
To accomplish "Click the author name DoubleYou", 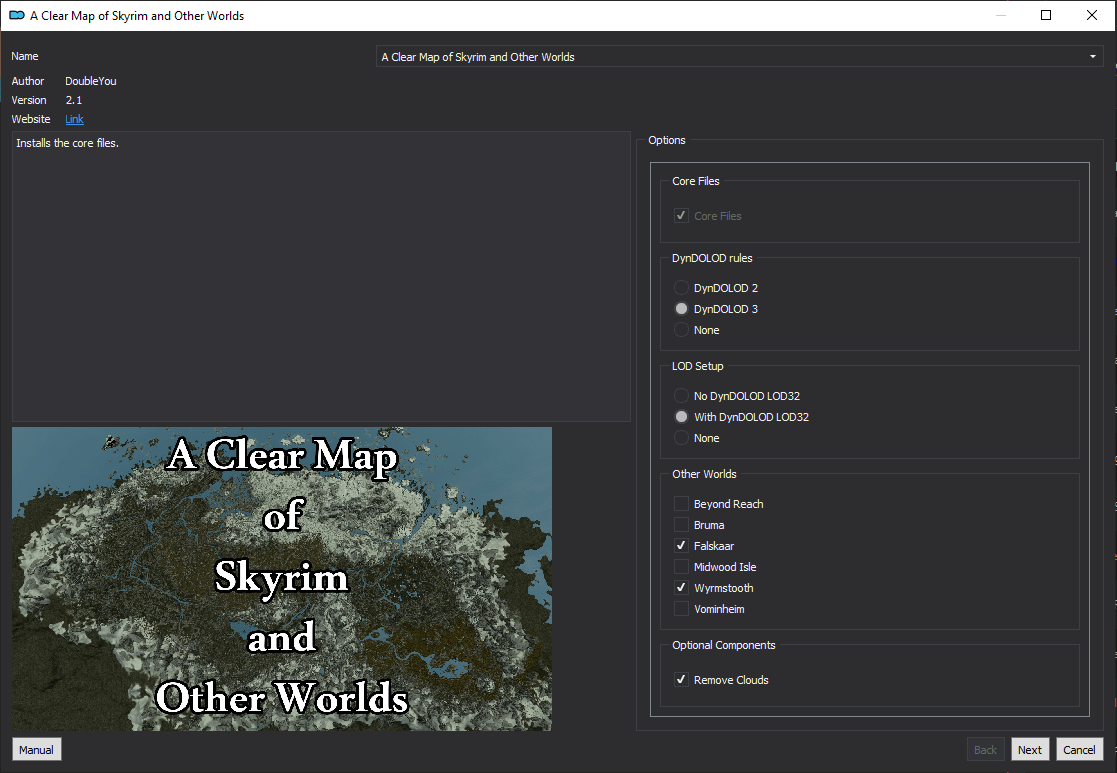I will tap(90, 81).
